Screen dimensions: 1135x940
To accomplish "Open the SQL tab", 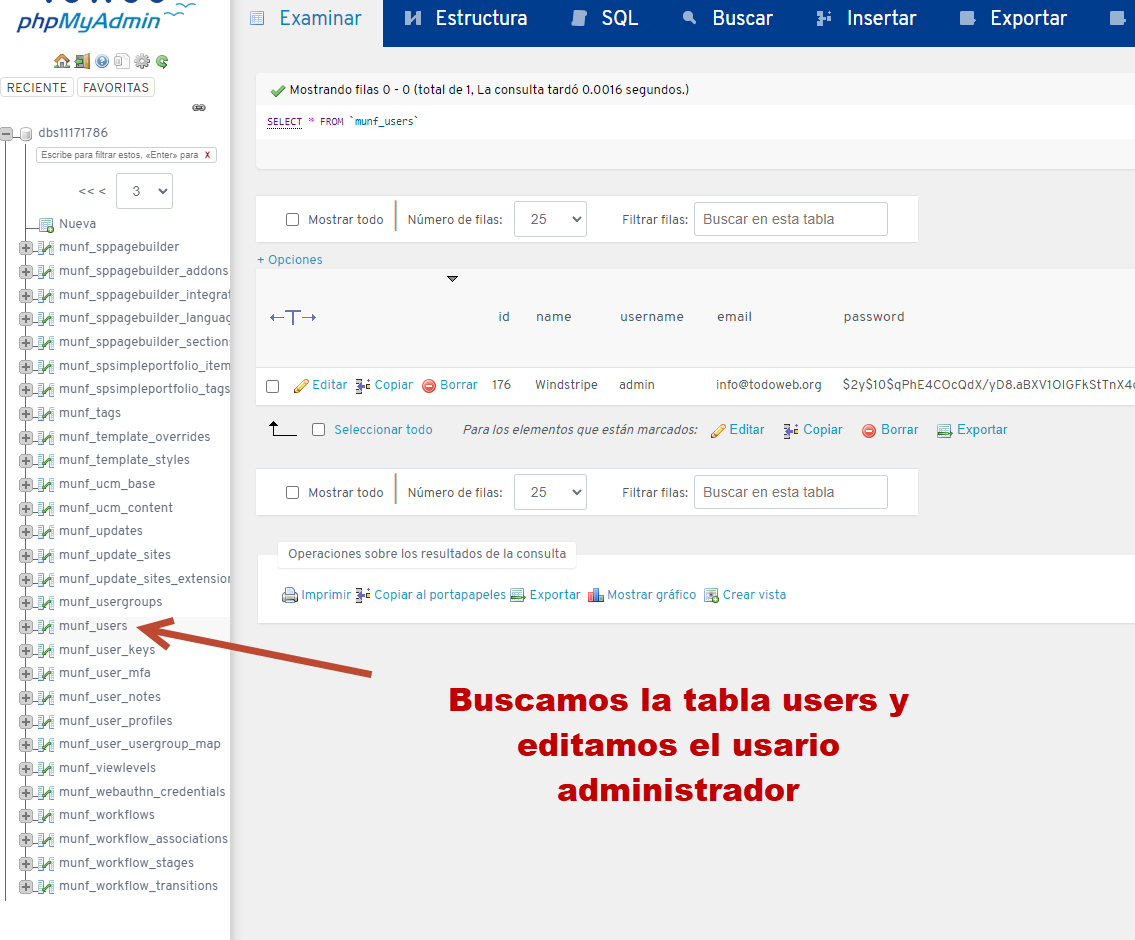I will pos(605,18).
